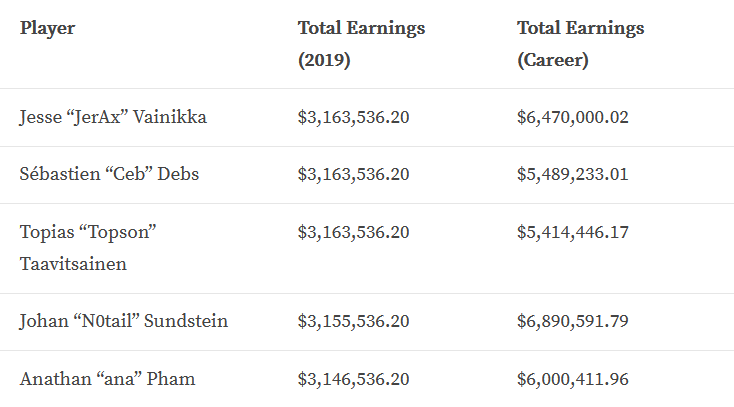734x407 pixels.
Task: Click JerAx's career earnings $6,470,000.02
Action: (572, 117)
